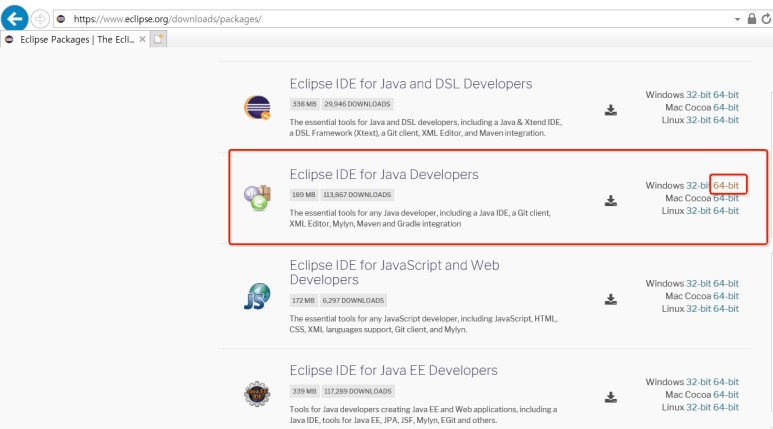Click the 113,867 DOWNLOADS badge
Screen dimensions: 773x429
point(357,195)
